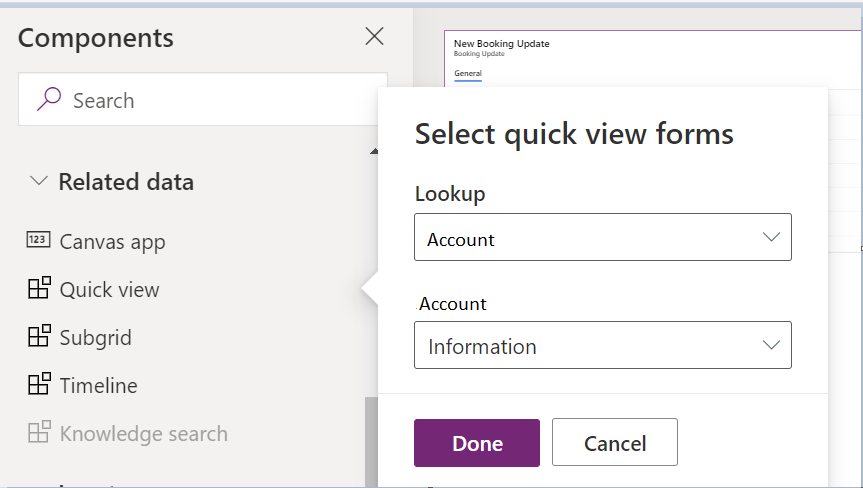Click the New Booking Update form header
Screen dimensions: 863x488
click(x=501, y=43)
